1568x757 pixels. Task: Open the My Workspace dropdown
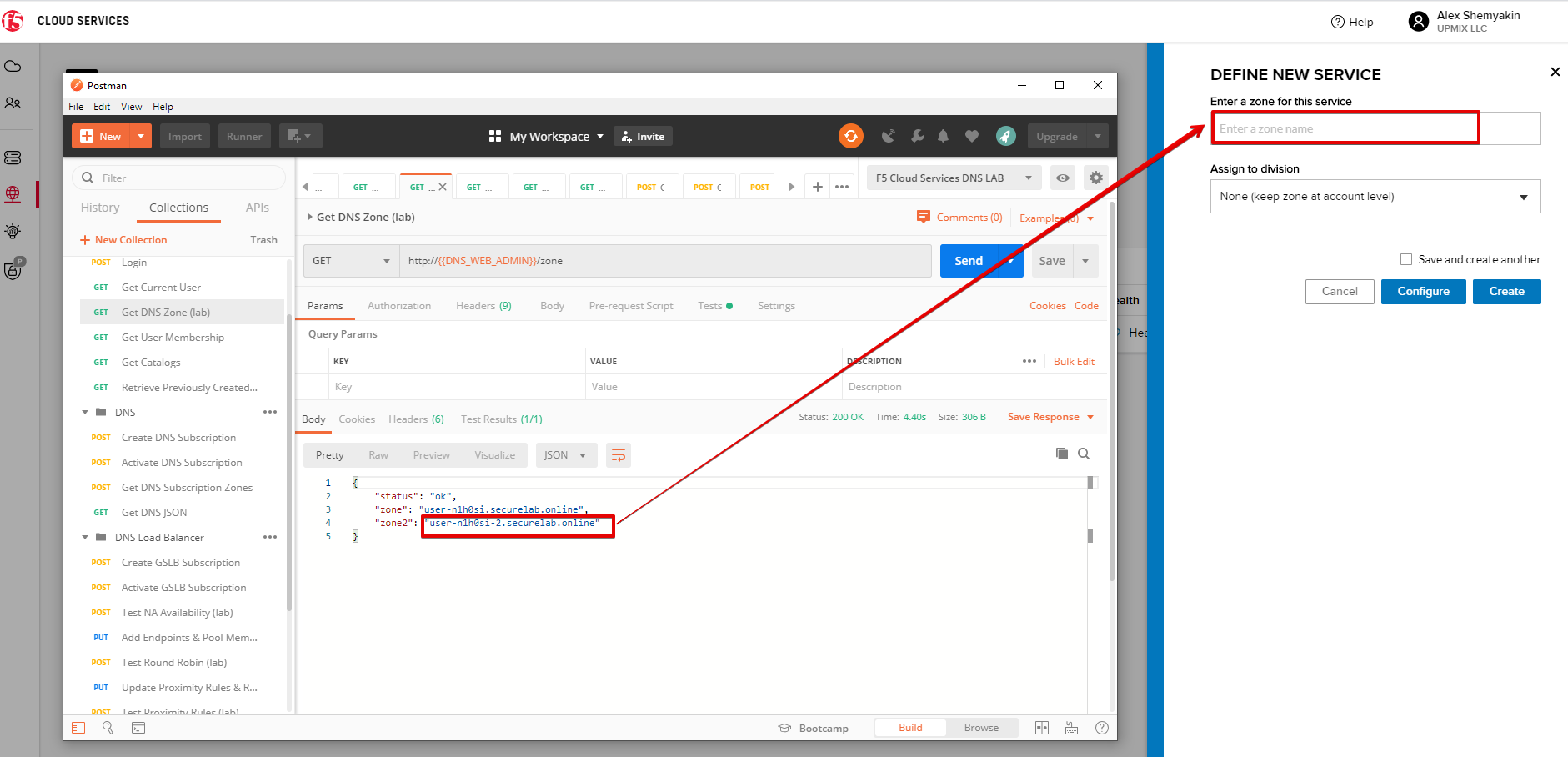click(546, 136)
